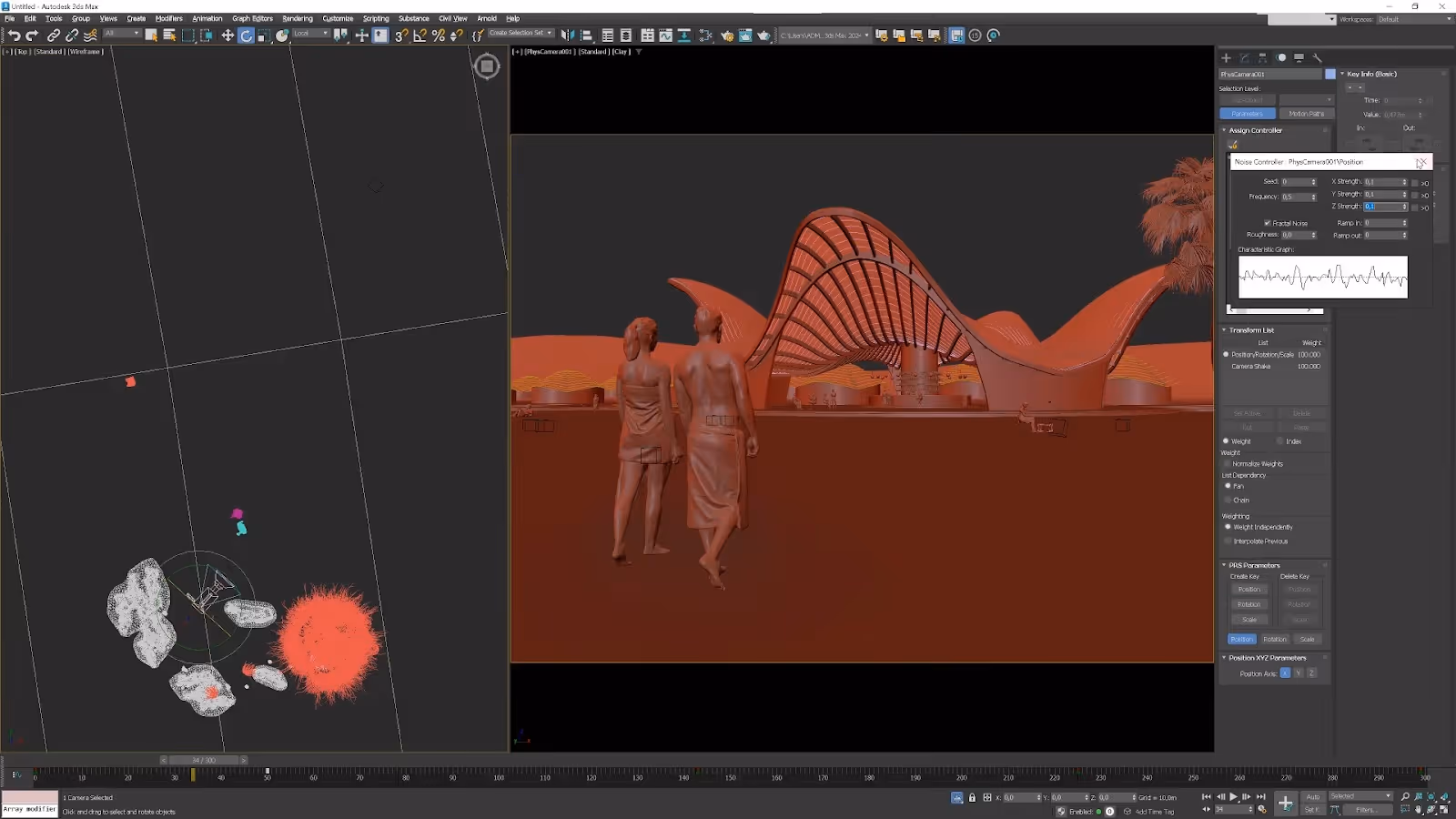Open the Local reference coordinate system dropdown
This screenshot has width=1456, height=819.
310,34
